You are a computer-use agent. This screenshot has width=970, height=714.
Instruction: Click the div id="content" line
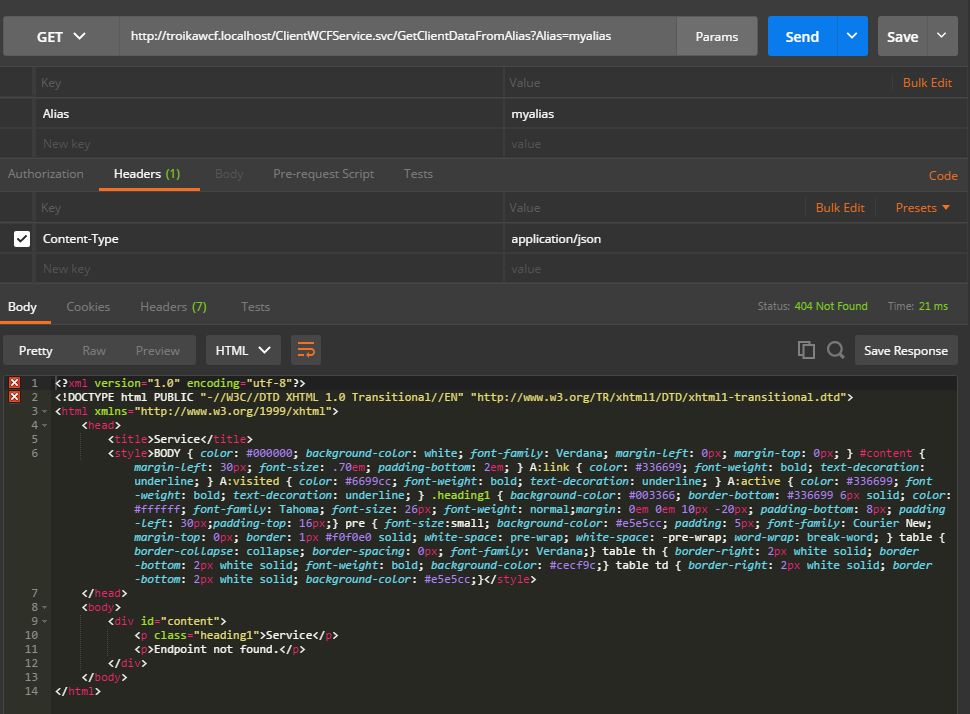point(167,621)
